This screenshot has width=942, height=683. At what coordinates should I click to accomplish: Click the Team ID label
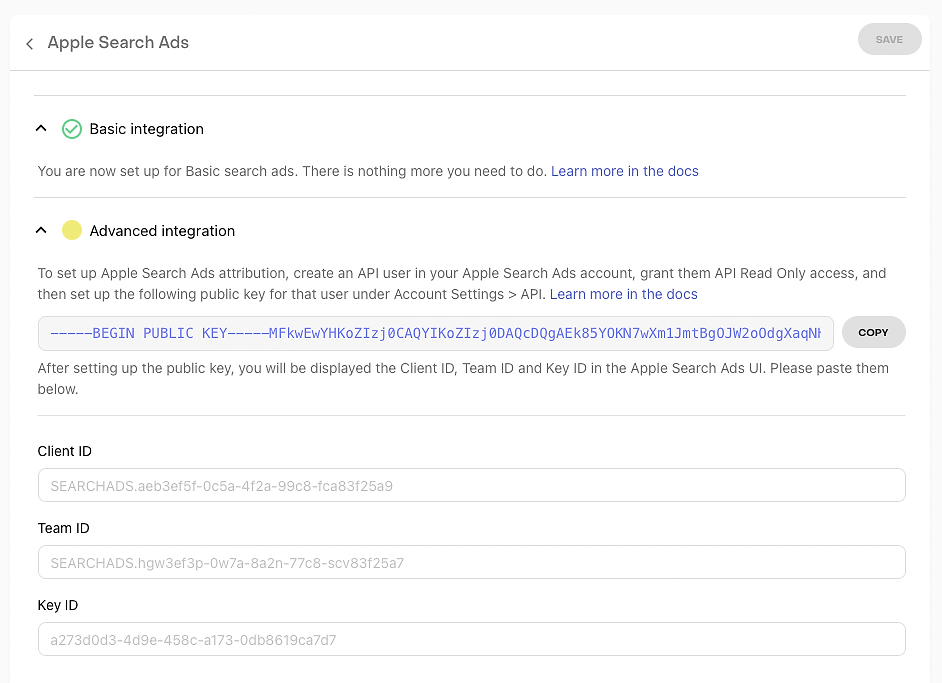coord(63,528)
